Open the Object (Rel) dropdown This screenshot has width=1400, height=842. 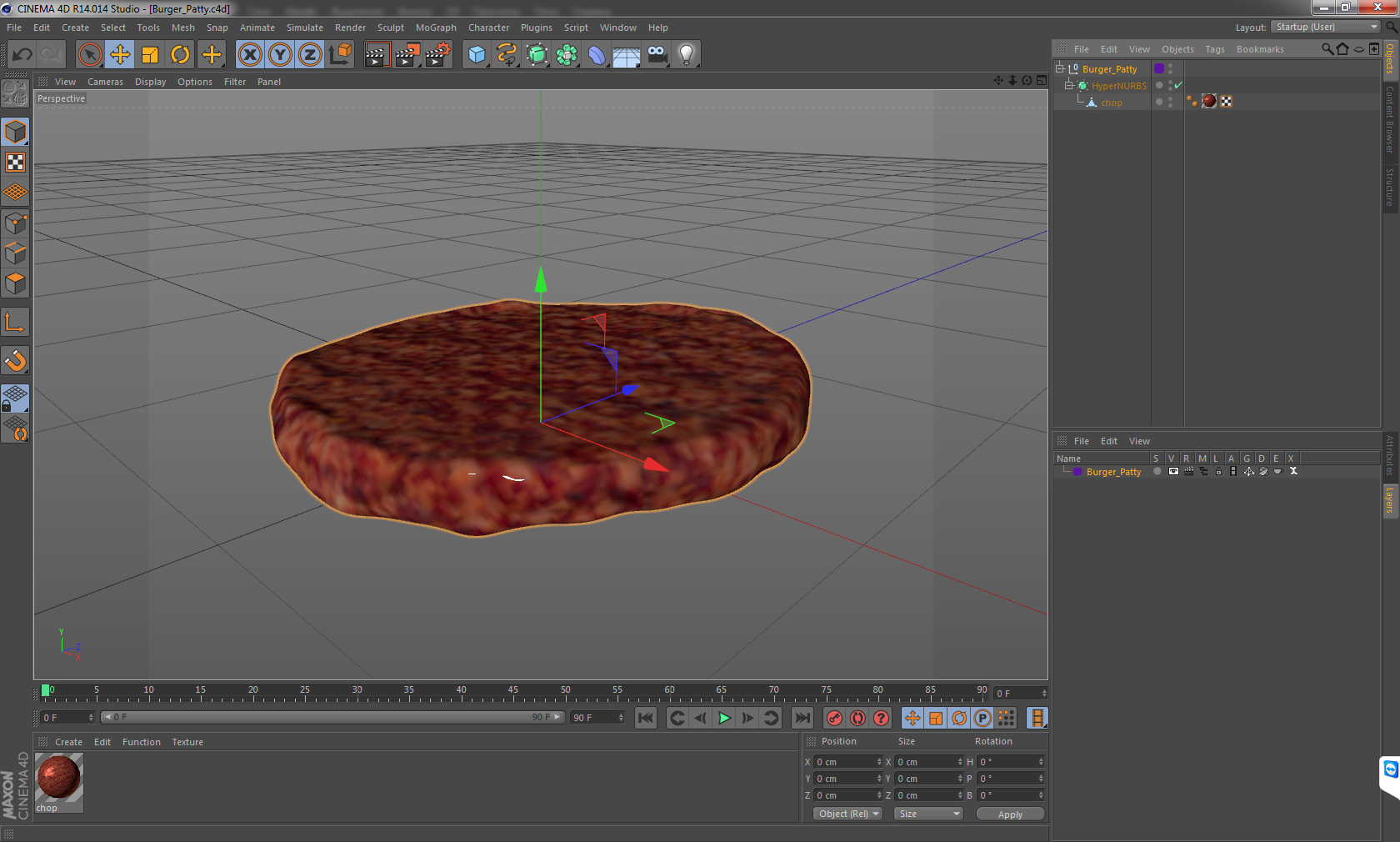point(847,814)
